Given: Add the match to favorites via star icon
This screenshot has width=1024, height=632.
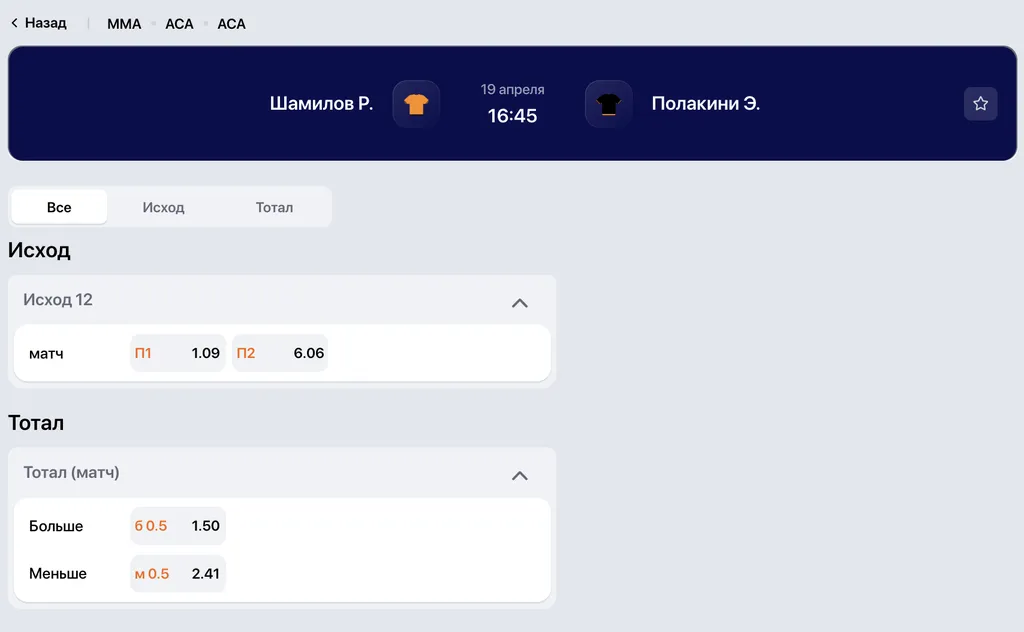Looking at the screenshot, I should (x=980, y=103).
